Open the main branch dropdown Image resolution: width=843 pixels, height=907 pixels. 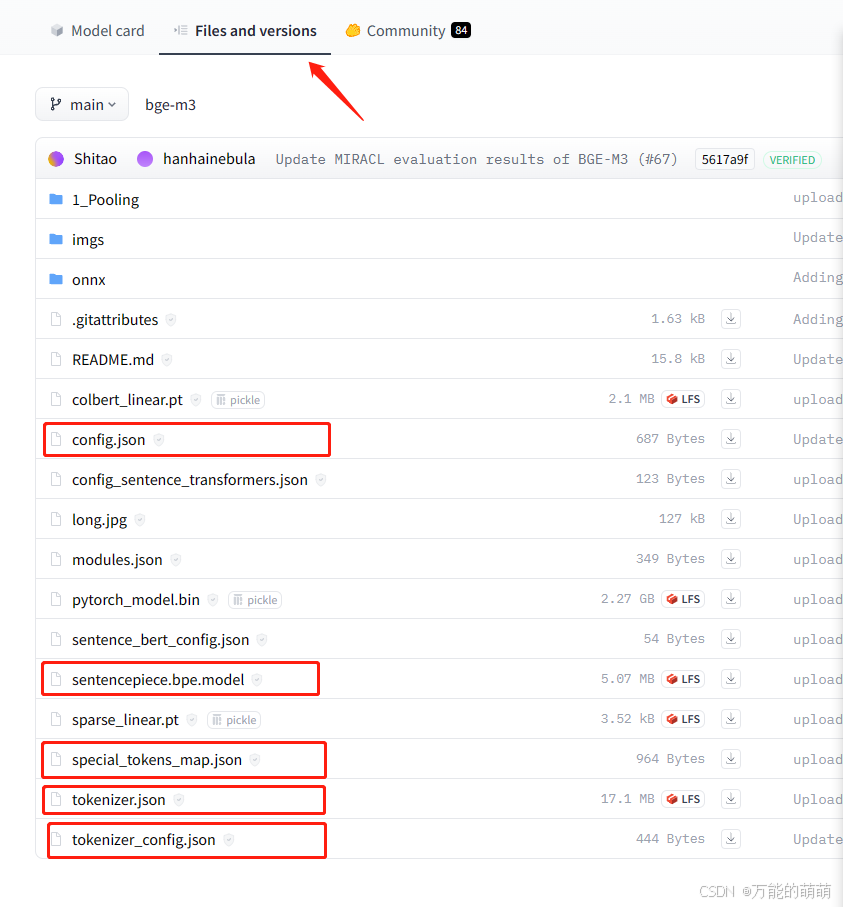pyautogui.click(x=82, y=104)
